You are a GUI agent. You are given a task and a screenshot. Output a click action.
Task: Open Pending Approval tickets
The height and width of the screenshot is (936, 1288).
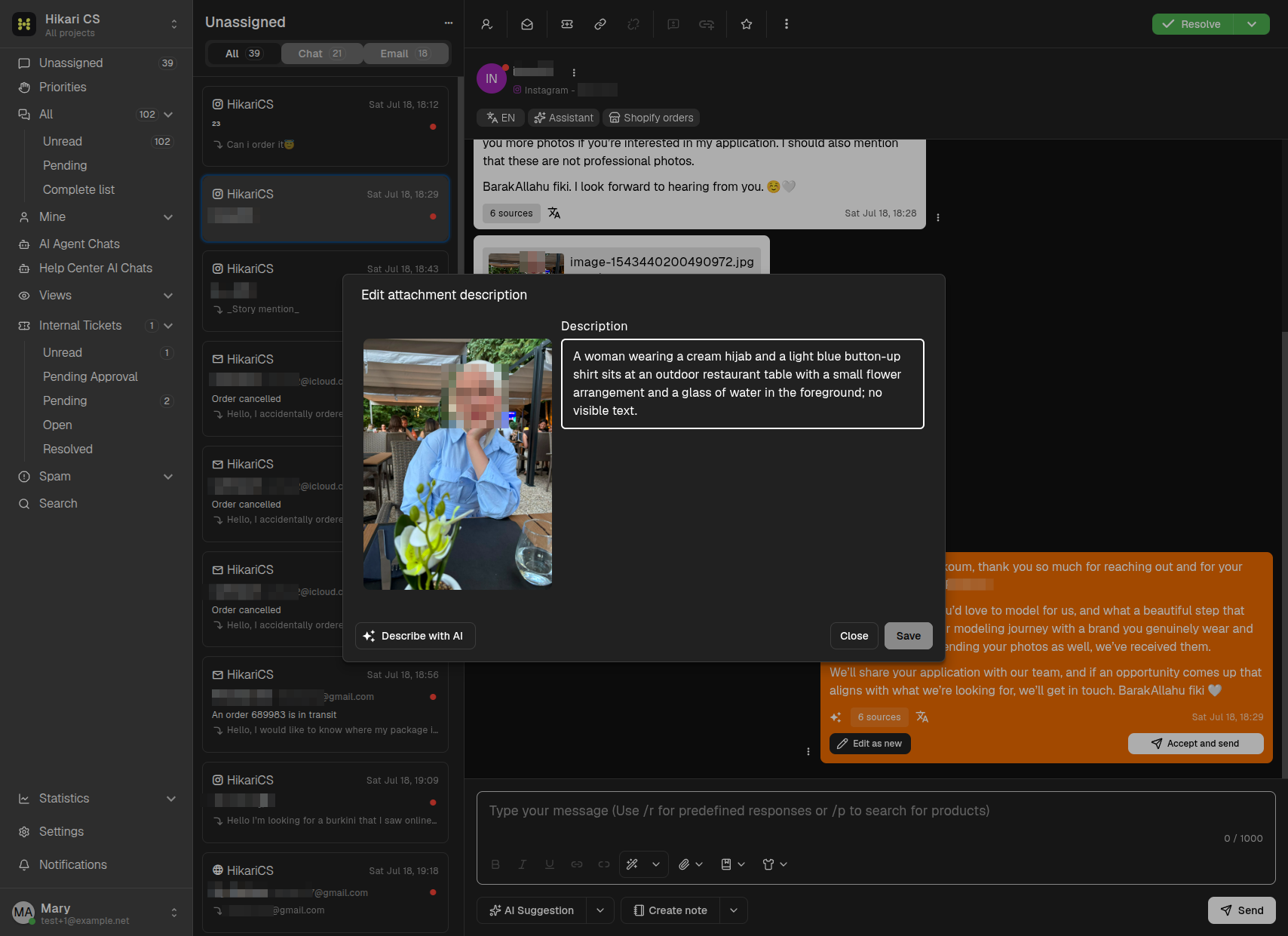point(90,376)
